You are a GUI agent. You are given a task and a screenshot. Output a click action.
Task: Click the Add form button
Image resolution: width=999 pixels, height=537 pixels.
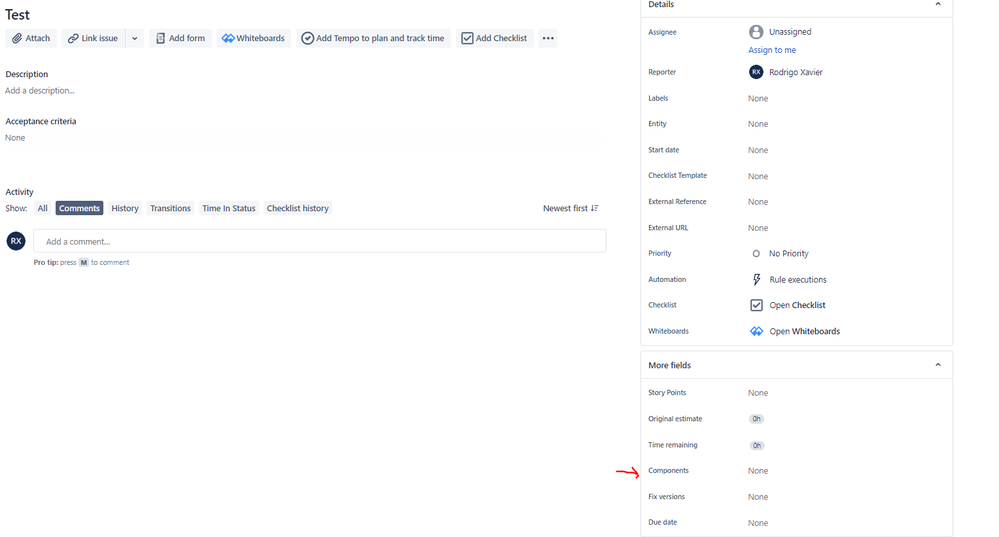point(180,38)
